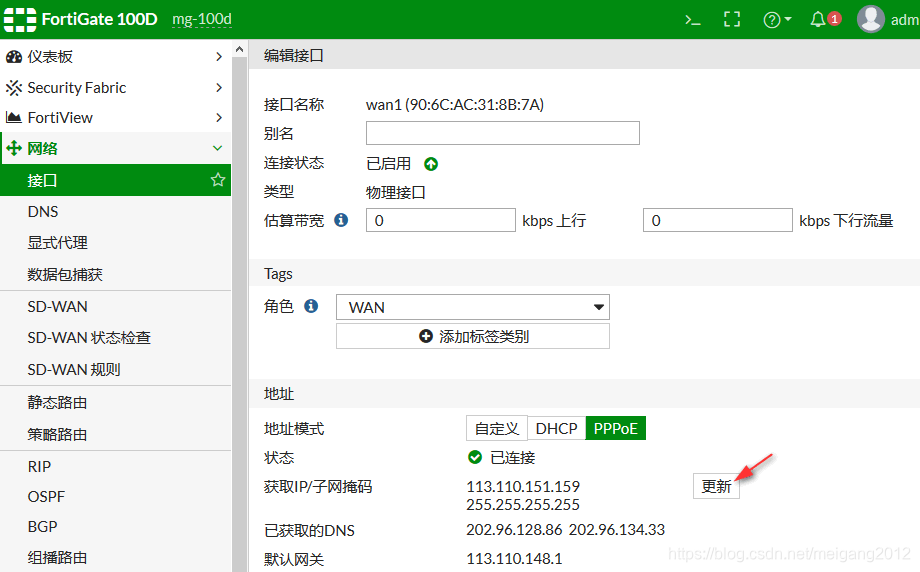Show the 估算带宽 info tooltip icon

[x=341, y=220]
